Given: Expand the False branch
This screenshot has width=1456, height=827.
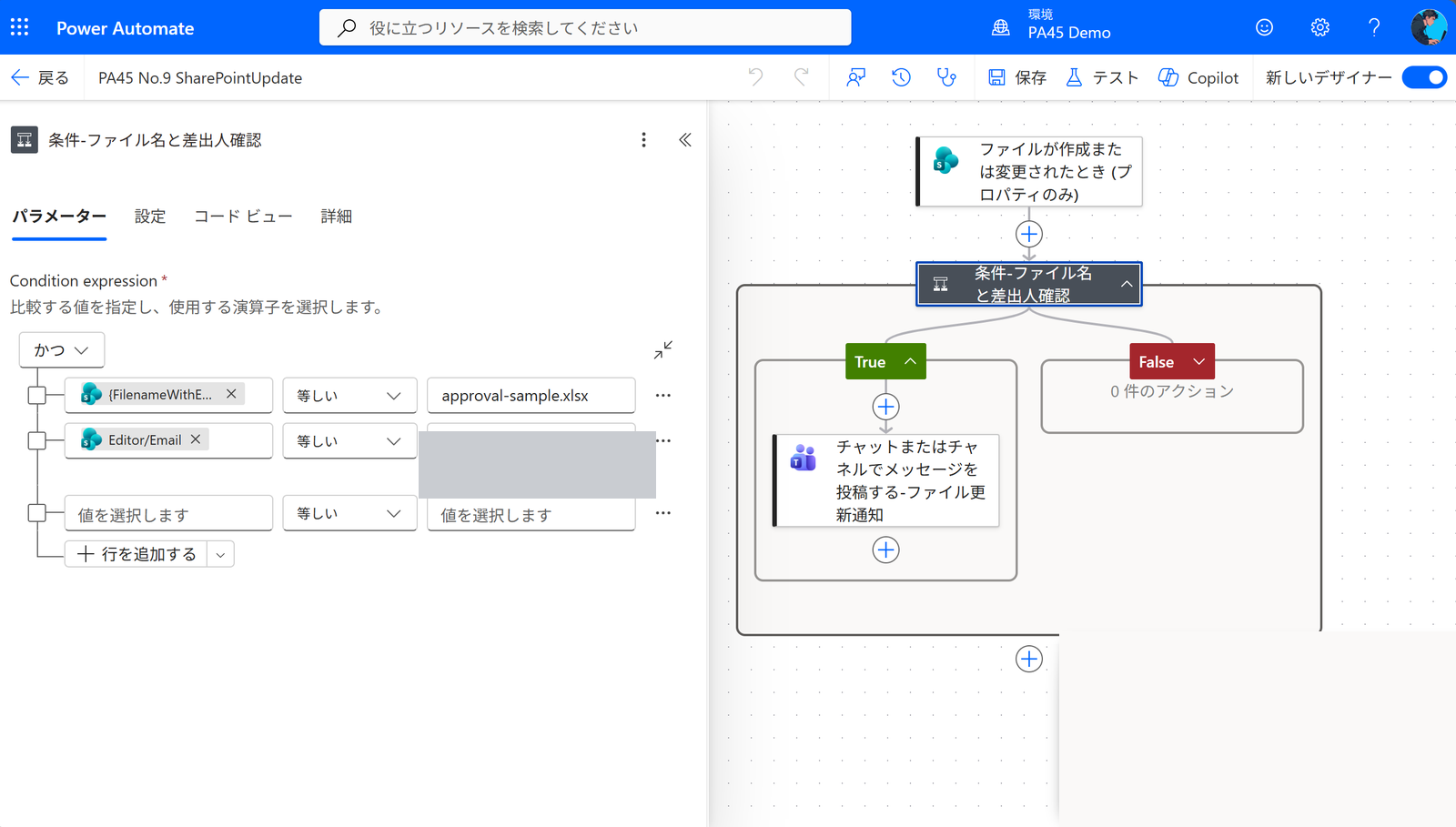Looking at the screenshot, I should pos(1198,361).
